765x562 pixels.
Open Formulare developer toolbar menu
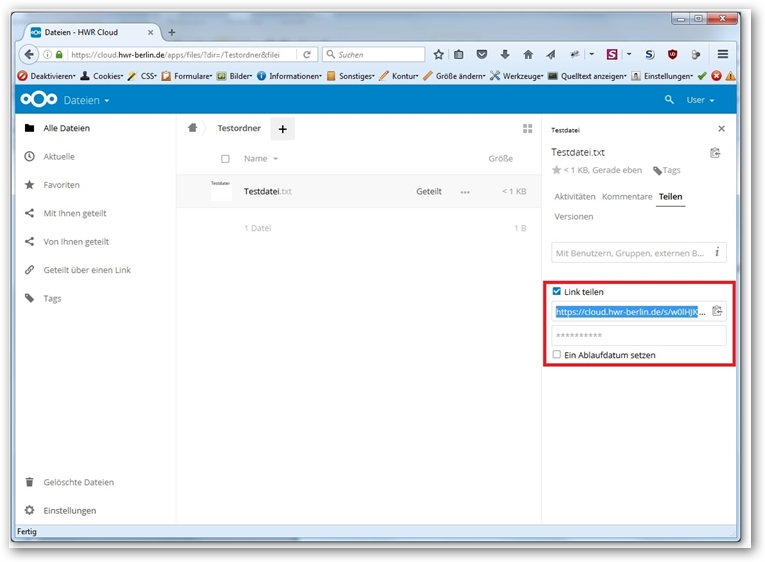(187, 76)
